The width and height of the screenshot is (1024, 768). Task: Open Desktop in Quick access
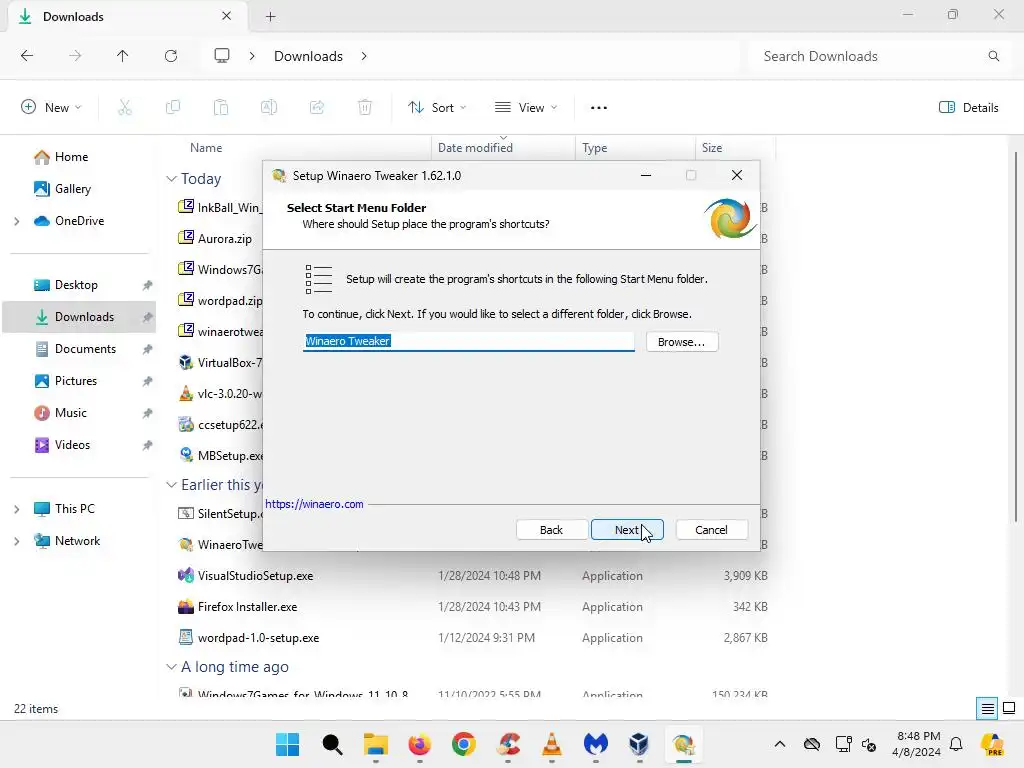76,285
